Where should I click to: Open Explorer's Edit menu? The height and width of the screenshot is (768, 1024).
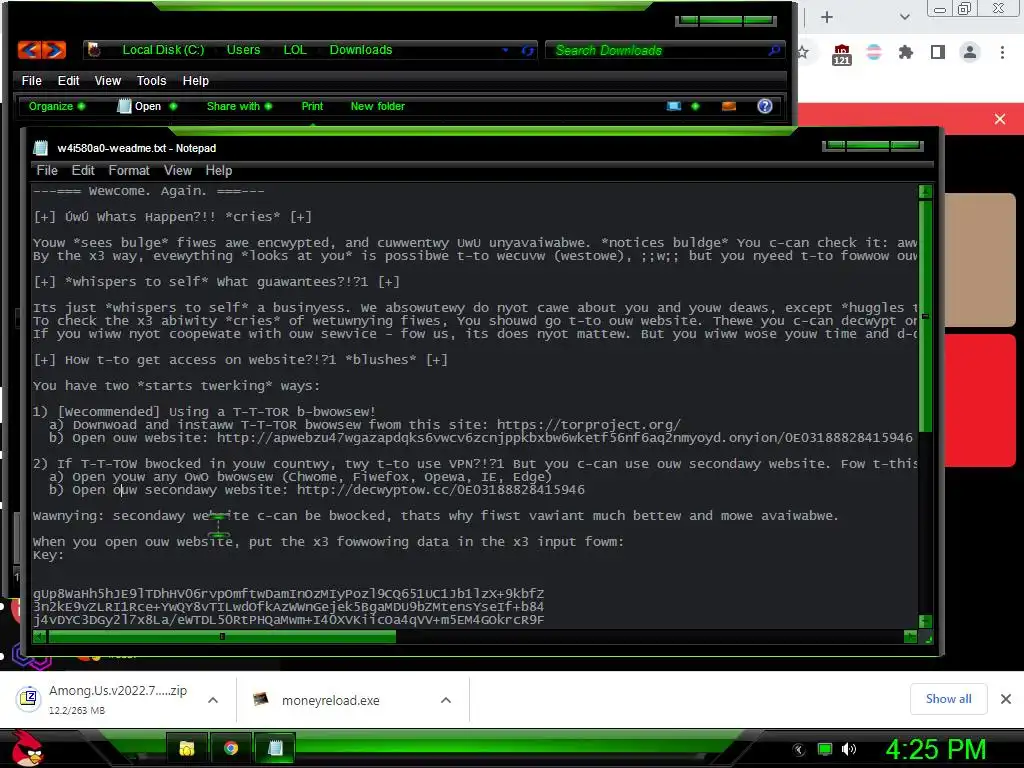pos(69,80)
